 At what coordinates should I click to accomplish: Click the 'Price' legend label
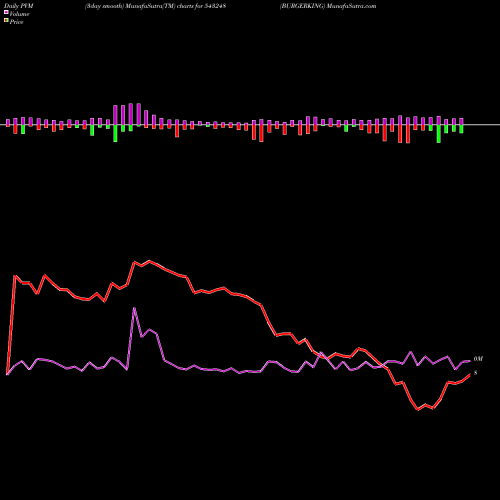coord(16,22)
